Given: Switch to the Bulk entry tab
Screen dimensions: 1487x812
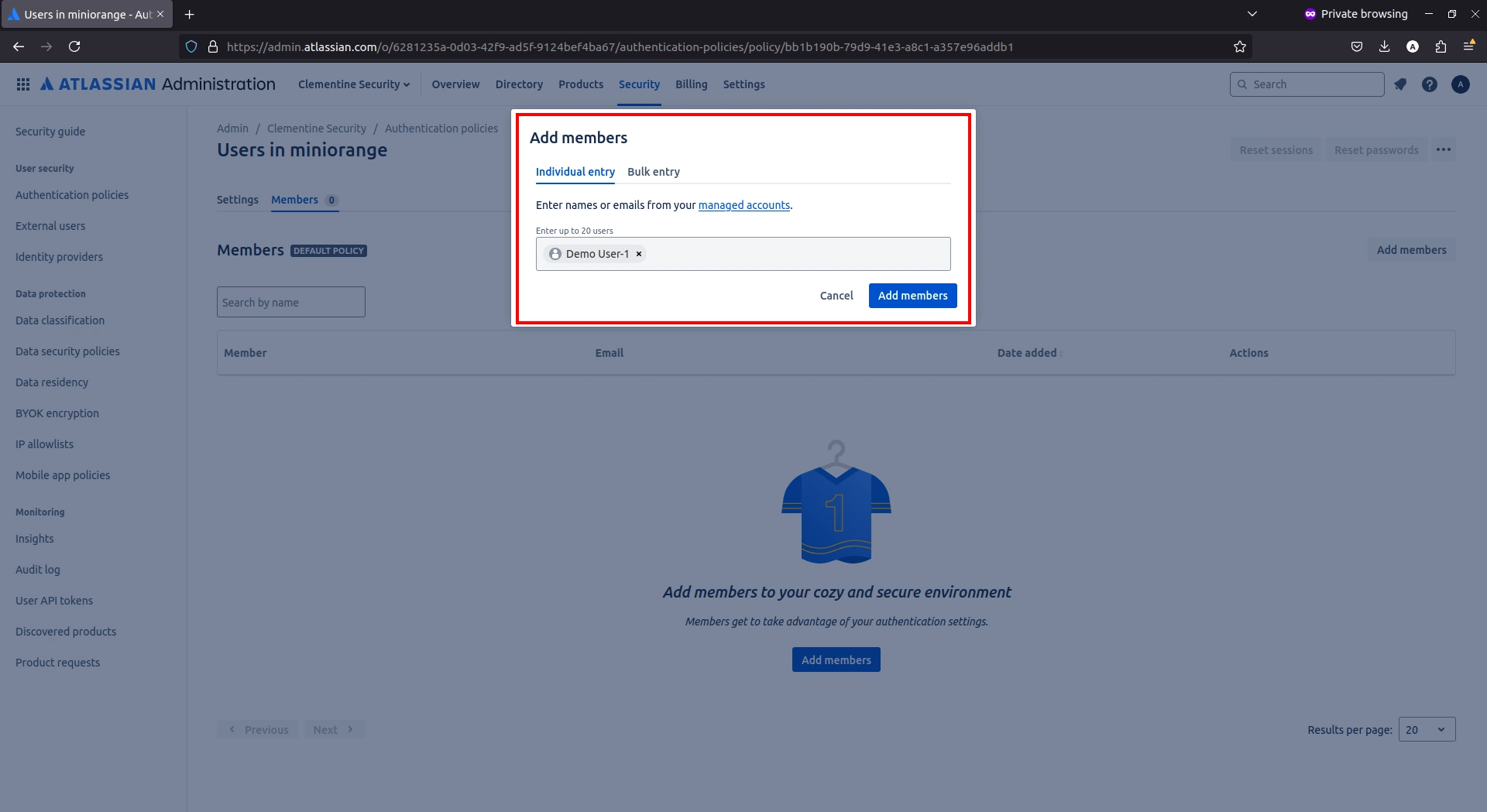Looking at the screenshot, I should click(653, 172).
